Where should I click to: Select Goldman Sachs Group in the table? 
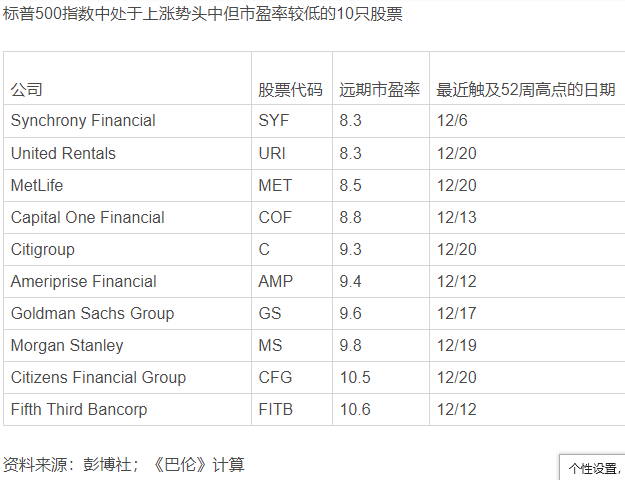[x=92, y=313]
